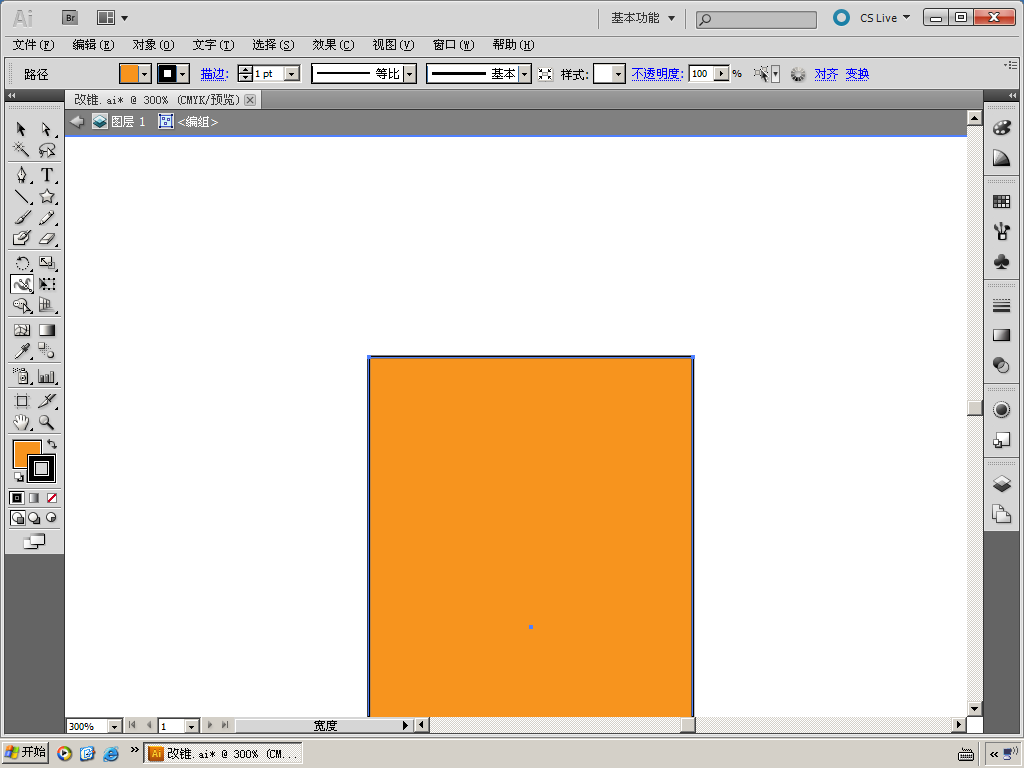
Task: Select the Slice tool
Action: pos(46,401)
